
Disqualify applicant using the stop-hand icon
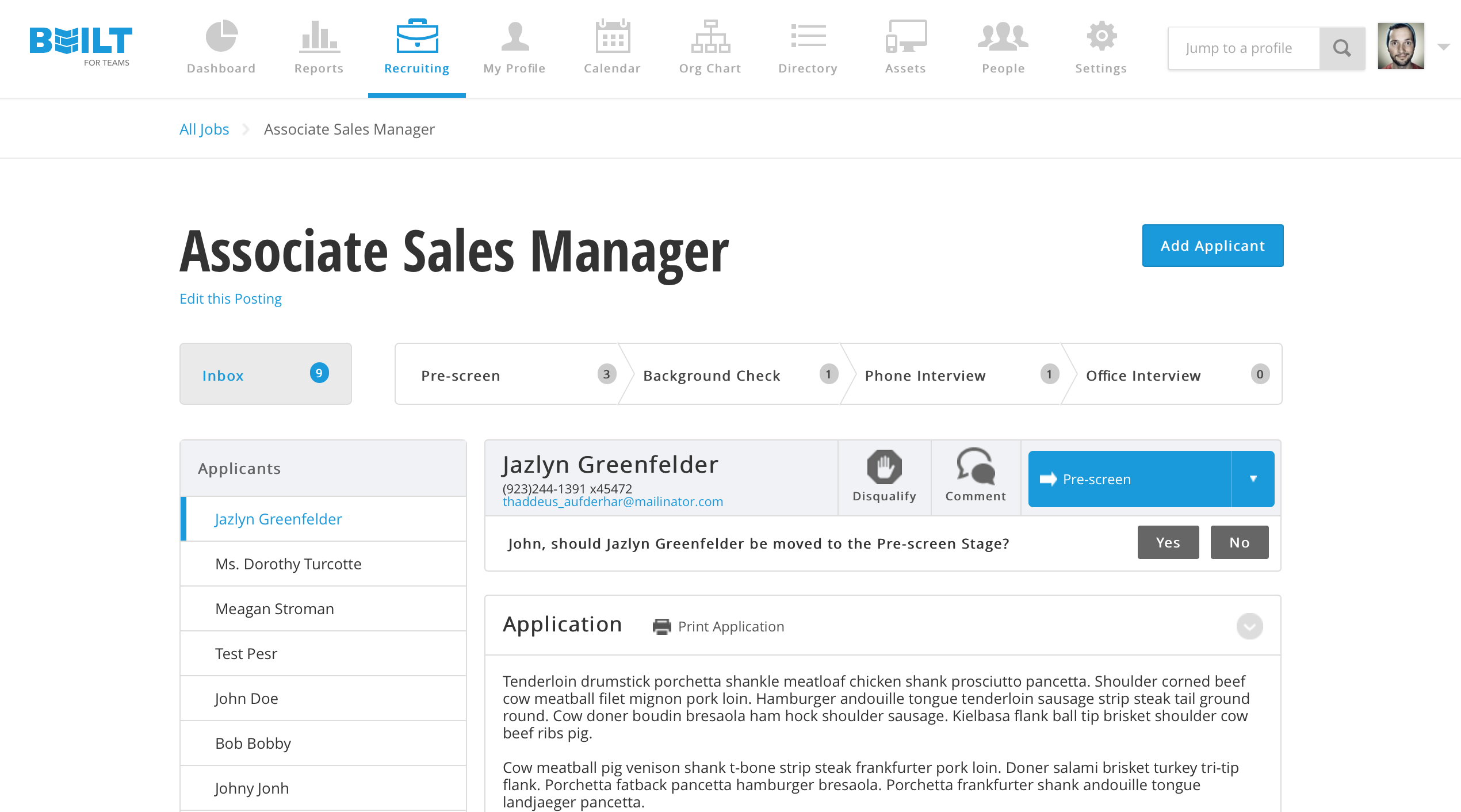click(884, 467)
